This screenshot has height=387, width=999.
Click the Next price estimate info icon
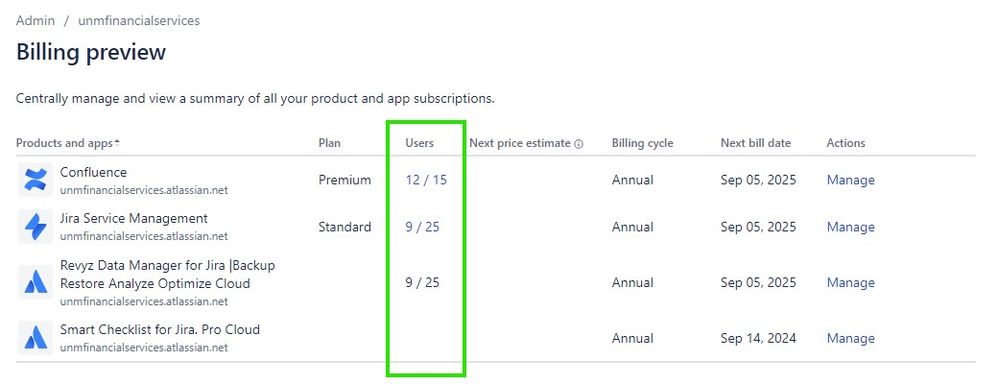579,143
